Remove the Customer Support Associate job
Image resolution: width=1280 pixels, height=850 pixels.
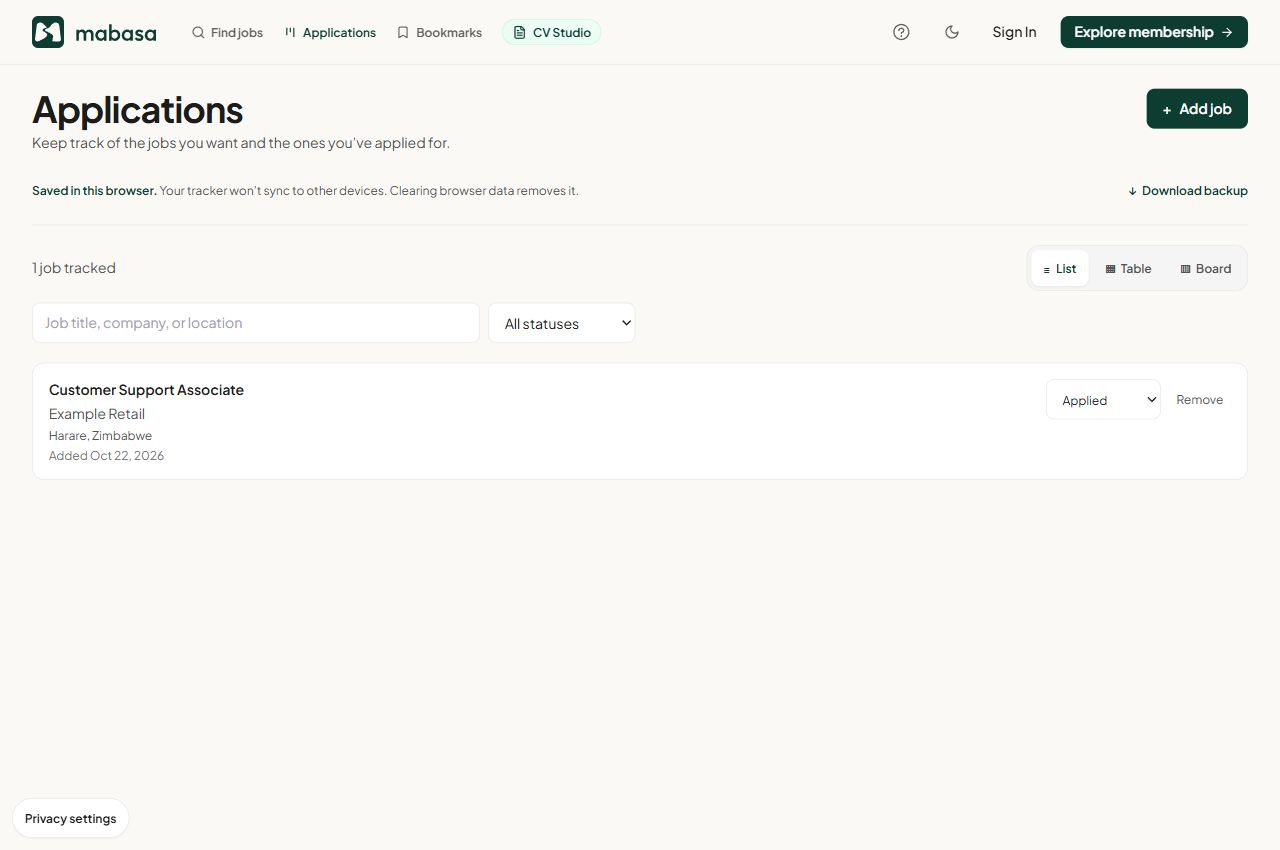[x=1199, y=400]
